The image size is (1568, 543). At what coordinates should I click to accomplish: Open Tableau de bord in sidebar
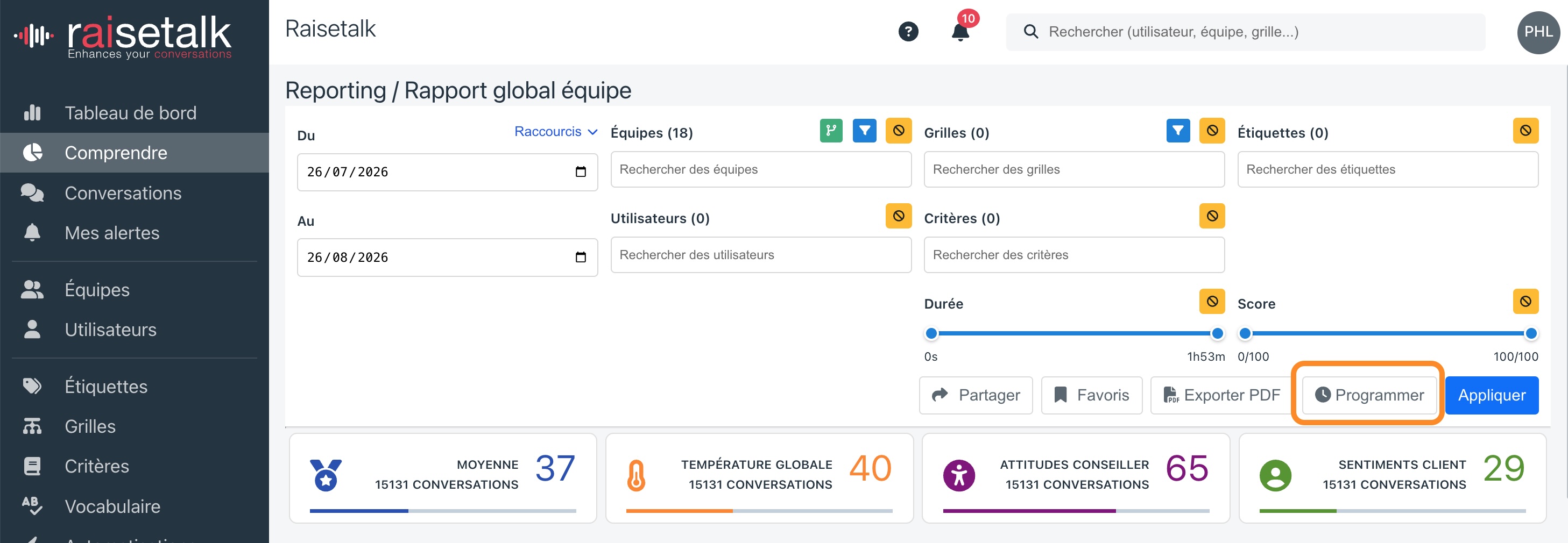[x=135, y=113]
